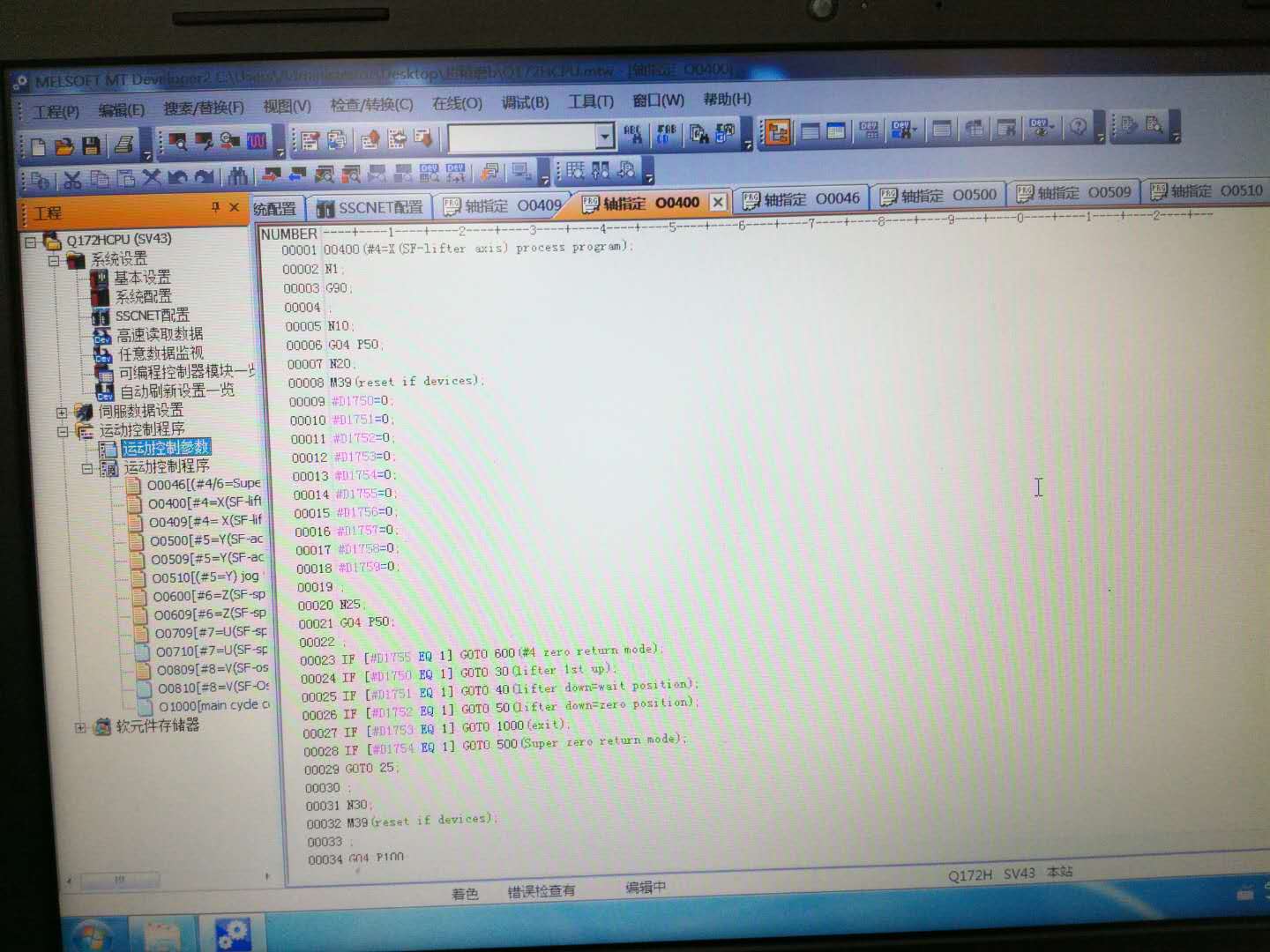Click the help question mark icon
This screenshot has width=1270, height=952.
click(1078, 128)
